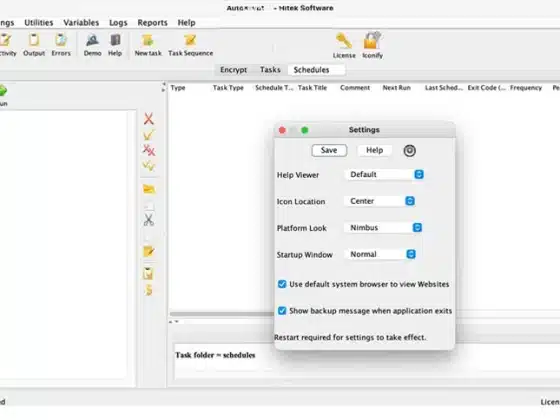This screenshot has width=560, height=420.
Task: Switch to the Tasks tab
Action: point(270,70)
